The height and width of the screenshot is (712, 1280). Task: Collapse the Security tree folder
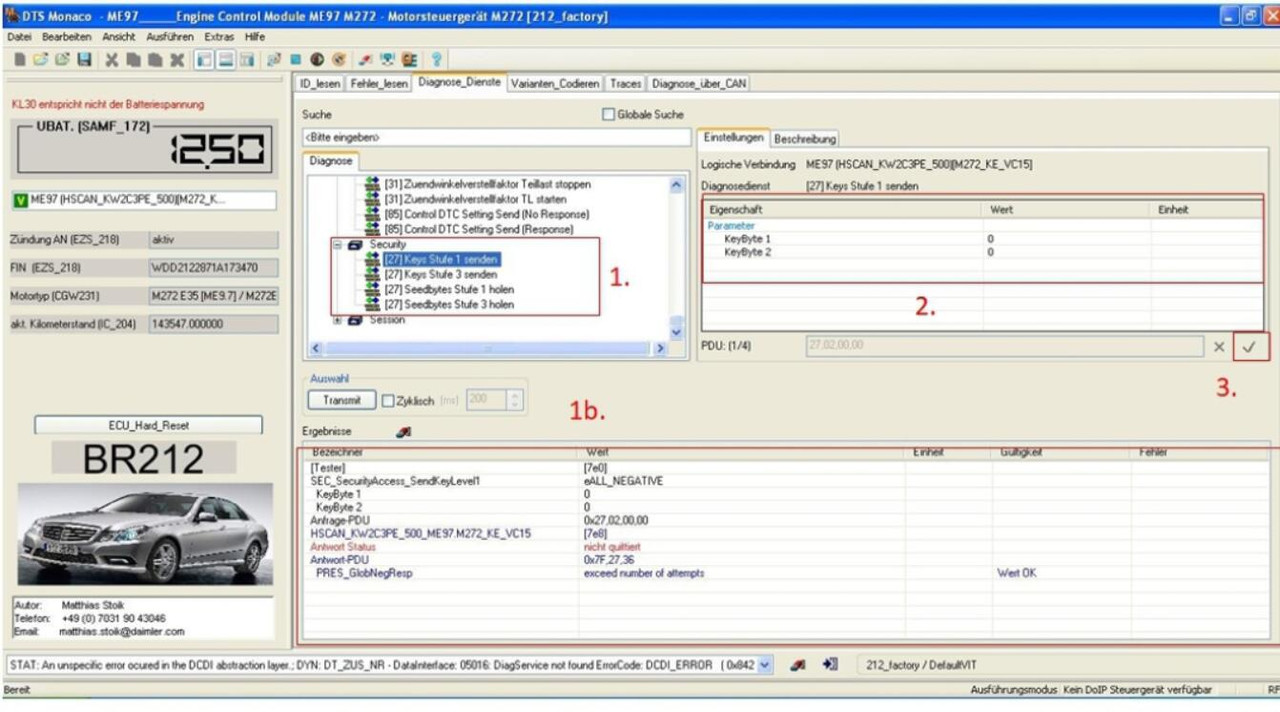338,244
